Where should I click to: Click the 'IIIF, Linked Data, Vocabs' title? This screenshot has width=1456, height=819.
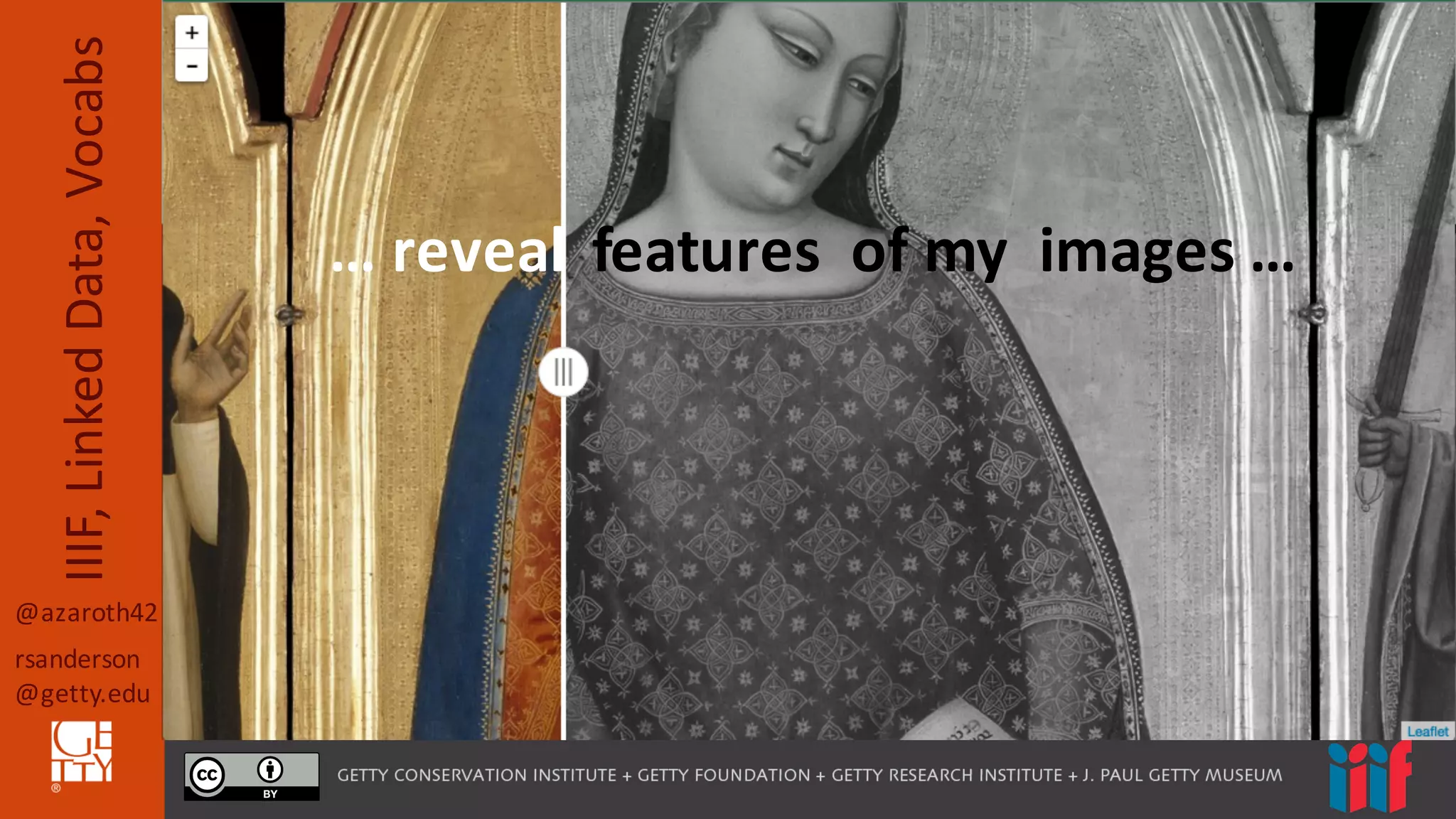85,308
